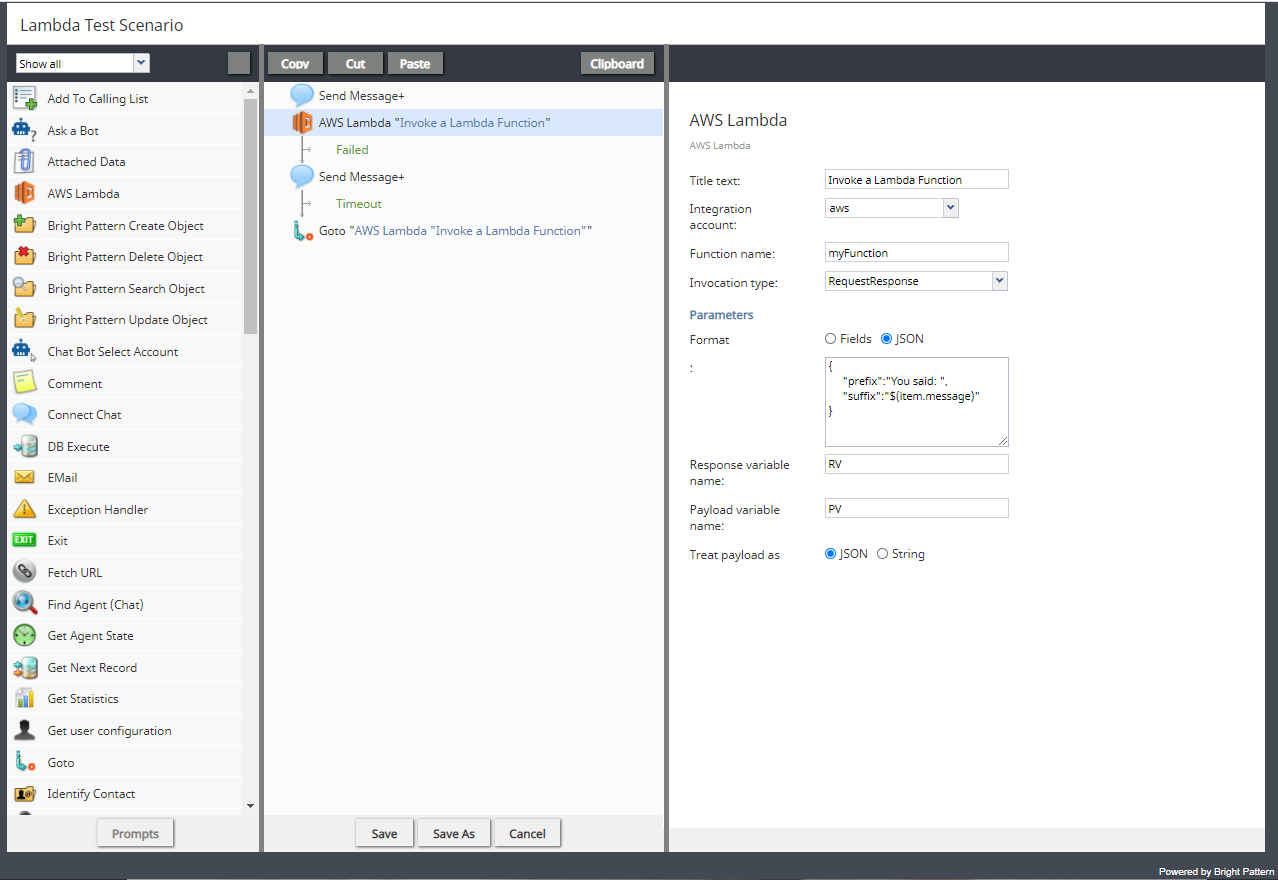Click the DB Execute database icon
Image resolution: width=1278 pixels, height=880 pixels.
(x=25, y=446)
